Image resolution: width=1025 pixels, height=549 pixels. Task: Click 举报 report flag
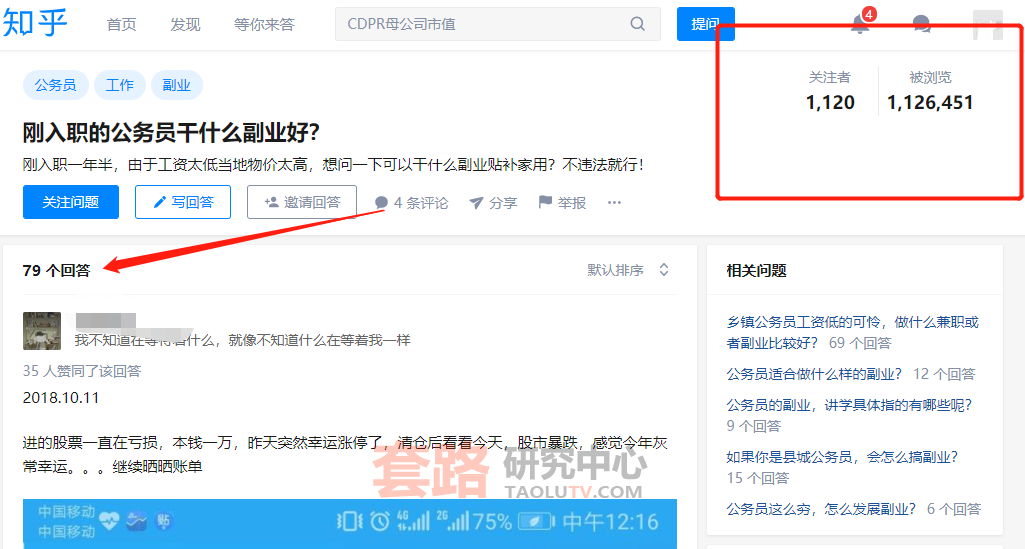coord(562,203)
